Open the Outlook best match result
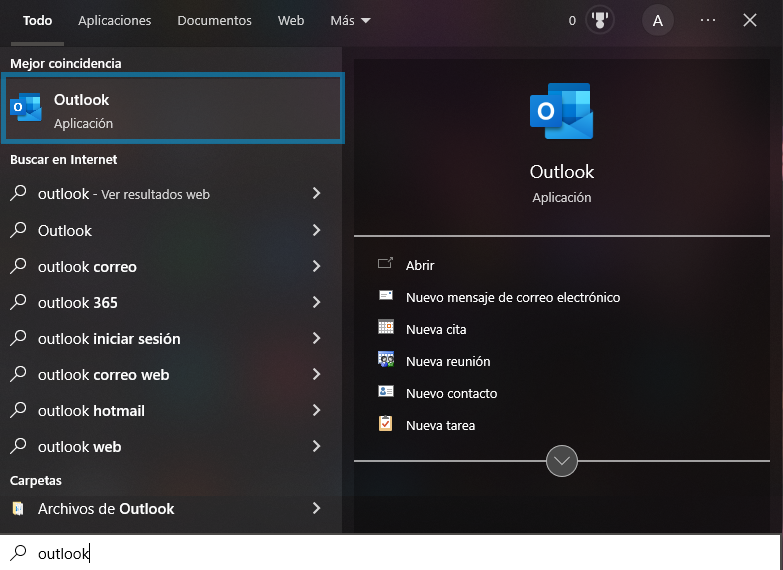The width and height of the screenshot is (783, 570). click(172, 110)
